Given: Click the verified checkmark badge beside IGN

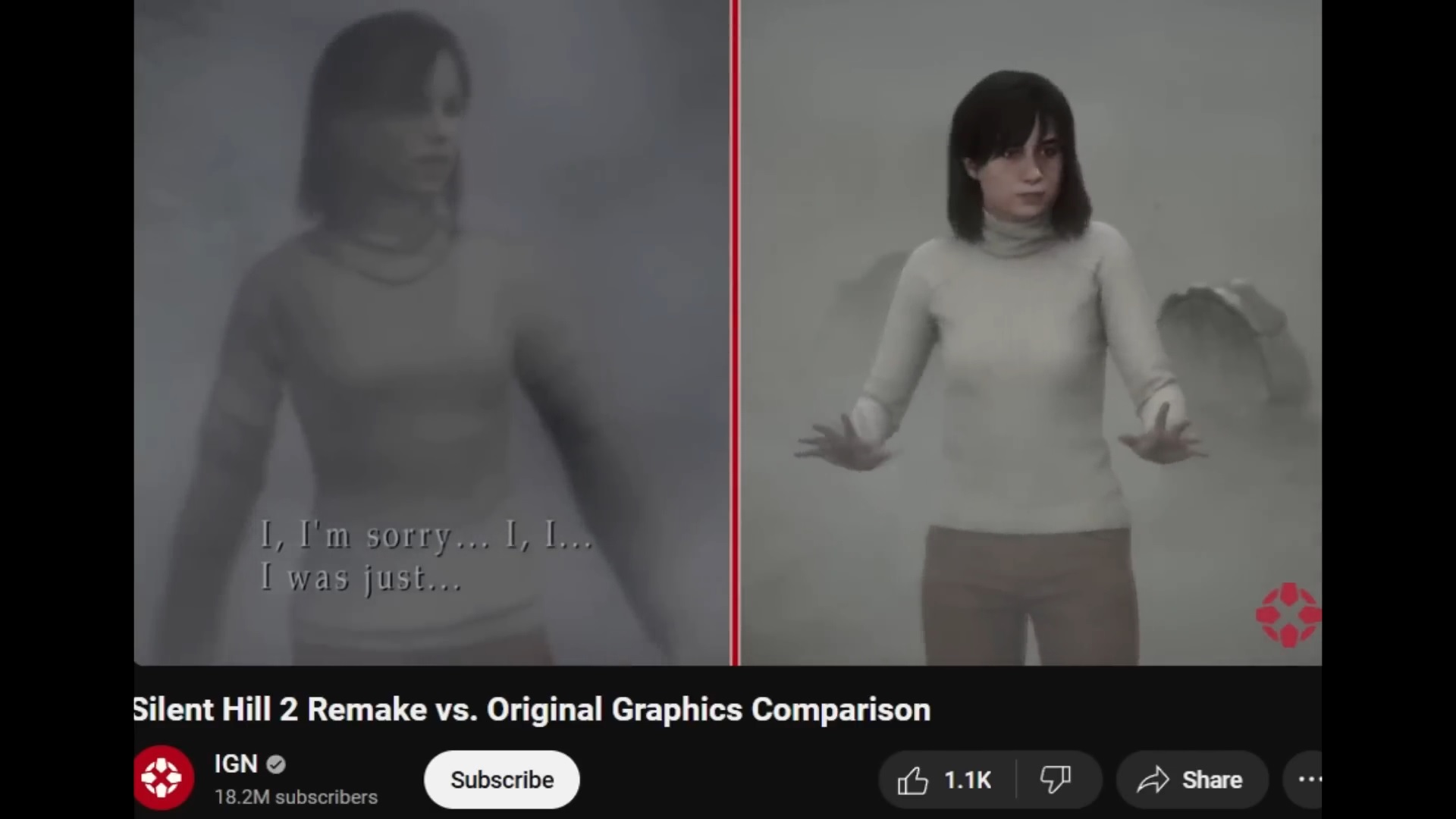Looking at the screenshot, I should [276, 764].
